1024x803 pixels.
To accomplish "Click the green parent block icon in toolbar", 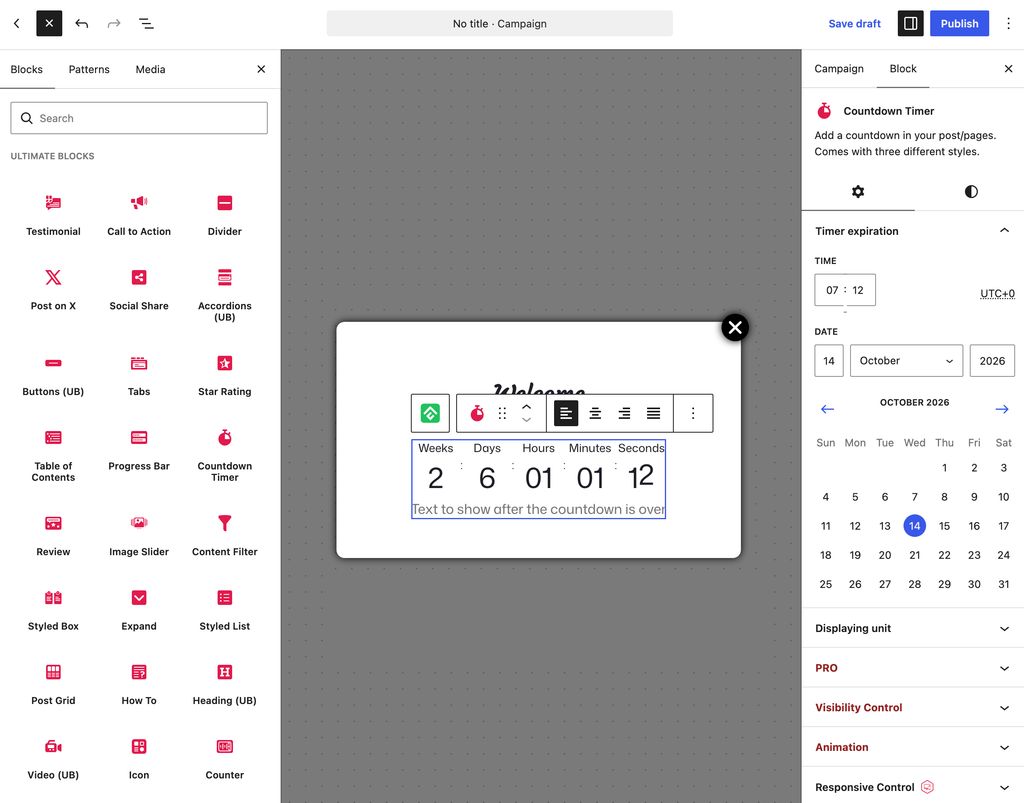I will point(430,413).
